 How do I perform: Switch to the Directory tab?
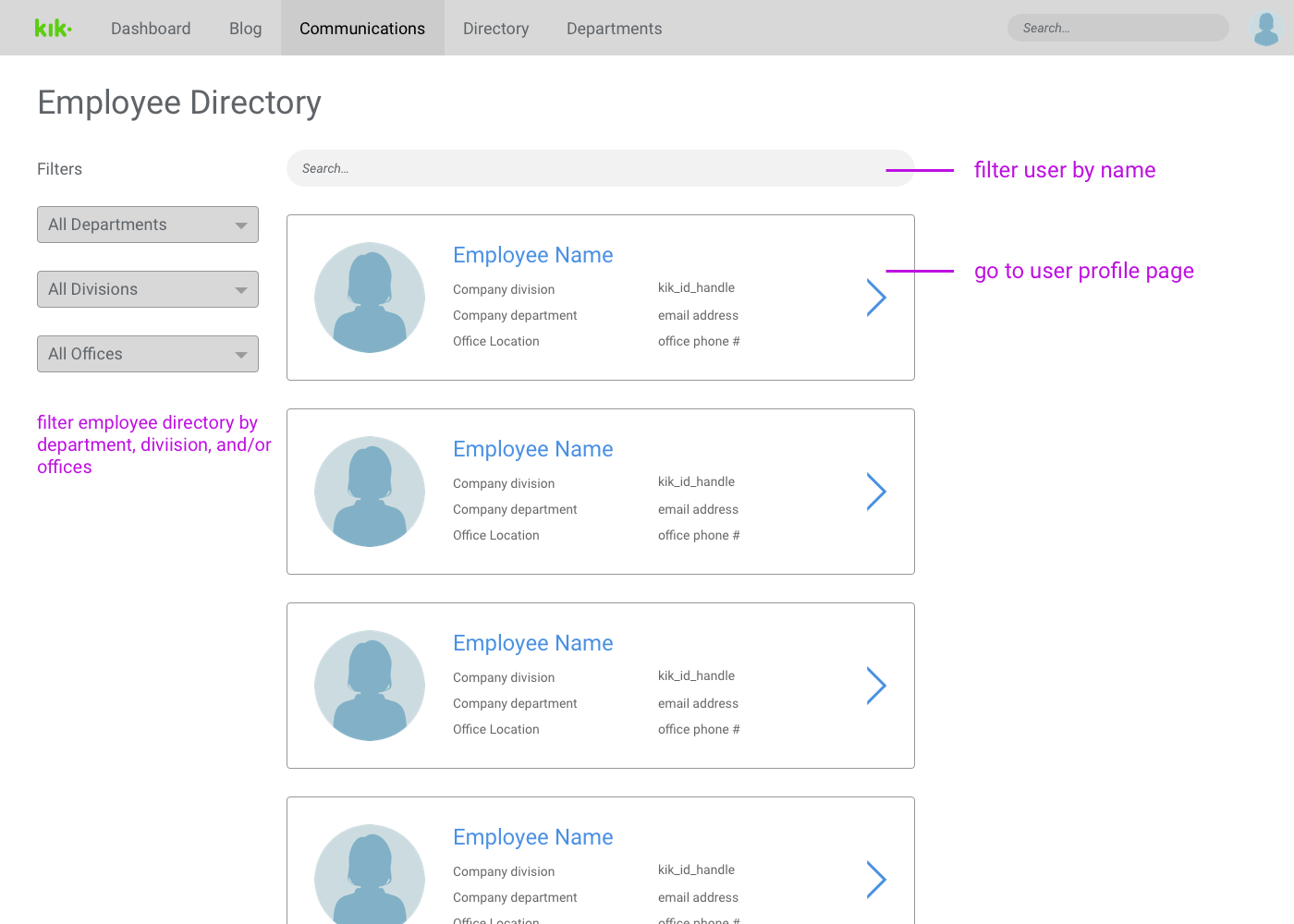tap(496, 29)
